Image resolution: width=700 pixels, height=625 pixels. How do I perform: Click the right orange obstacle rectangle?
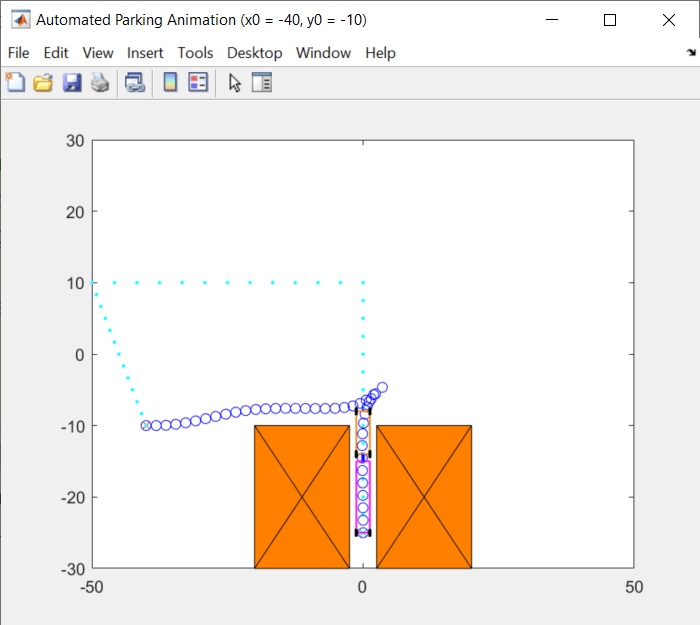pos(424,496)
